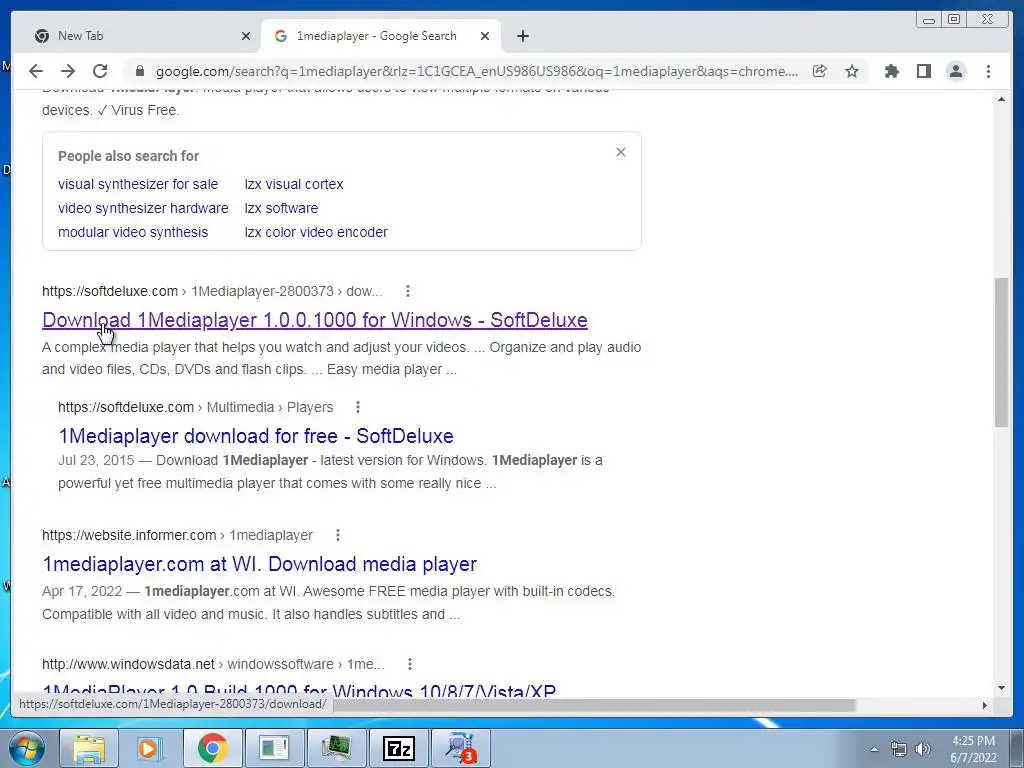Click the horizontal scroll right arrow
Image resolution: width=1024 pixels, height=768 pixels.
pyautogui.click(x=985, y=705)
